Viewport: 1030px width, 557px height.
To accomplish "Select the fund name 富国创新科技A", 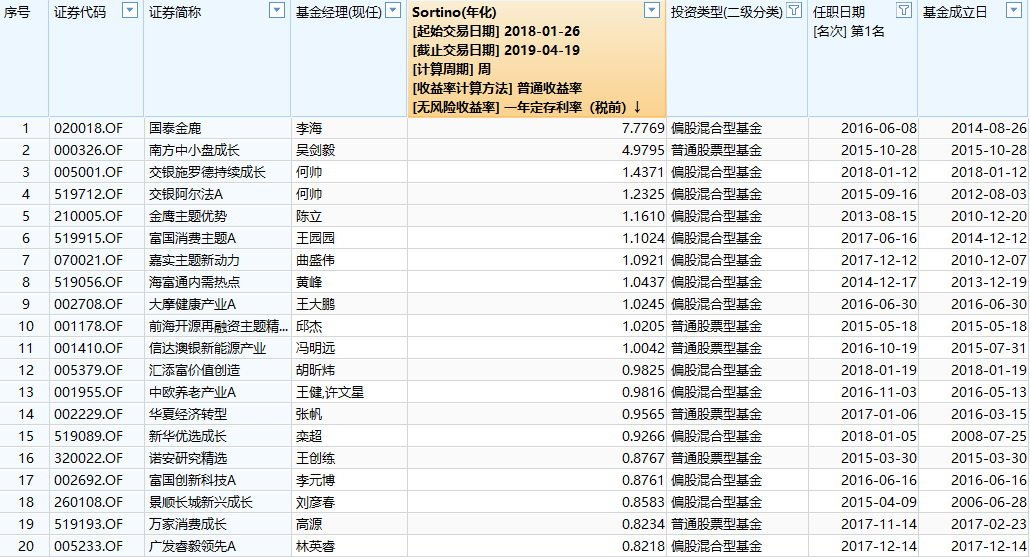I will click(x=192, y=480).
